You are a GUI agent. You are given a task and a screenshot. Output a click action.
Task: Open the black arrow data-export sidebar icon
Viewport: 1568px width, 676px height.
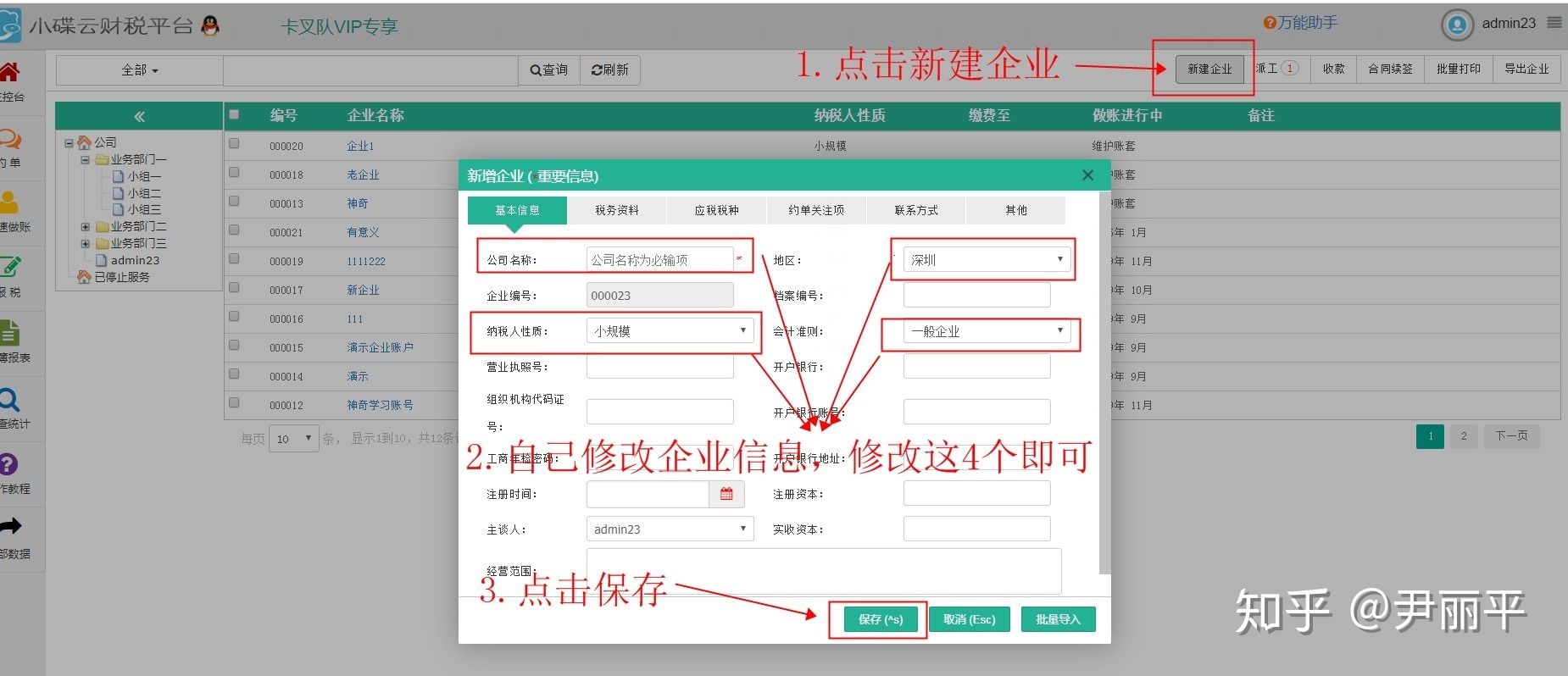coord(9,527)
